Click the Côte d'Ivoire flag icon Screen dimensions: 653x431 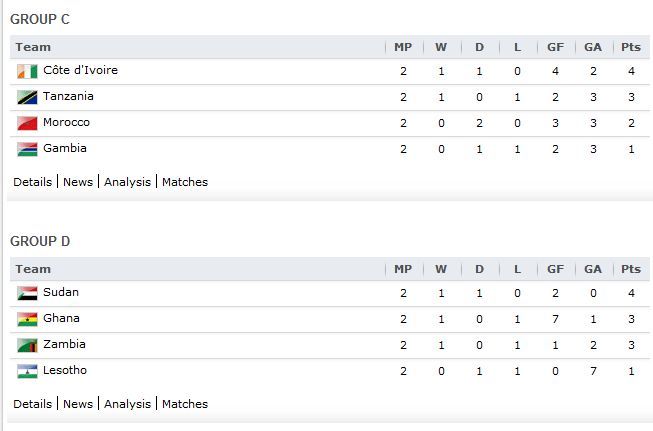pyautogui.click(x=27, y=71)
